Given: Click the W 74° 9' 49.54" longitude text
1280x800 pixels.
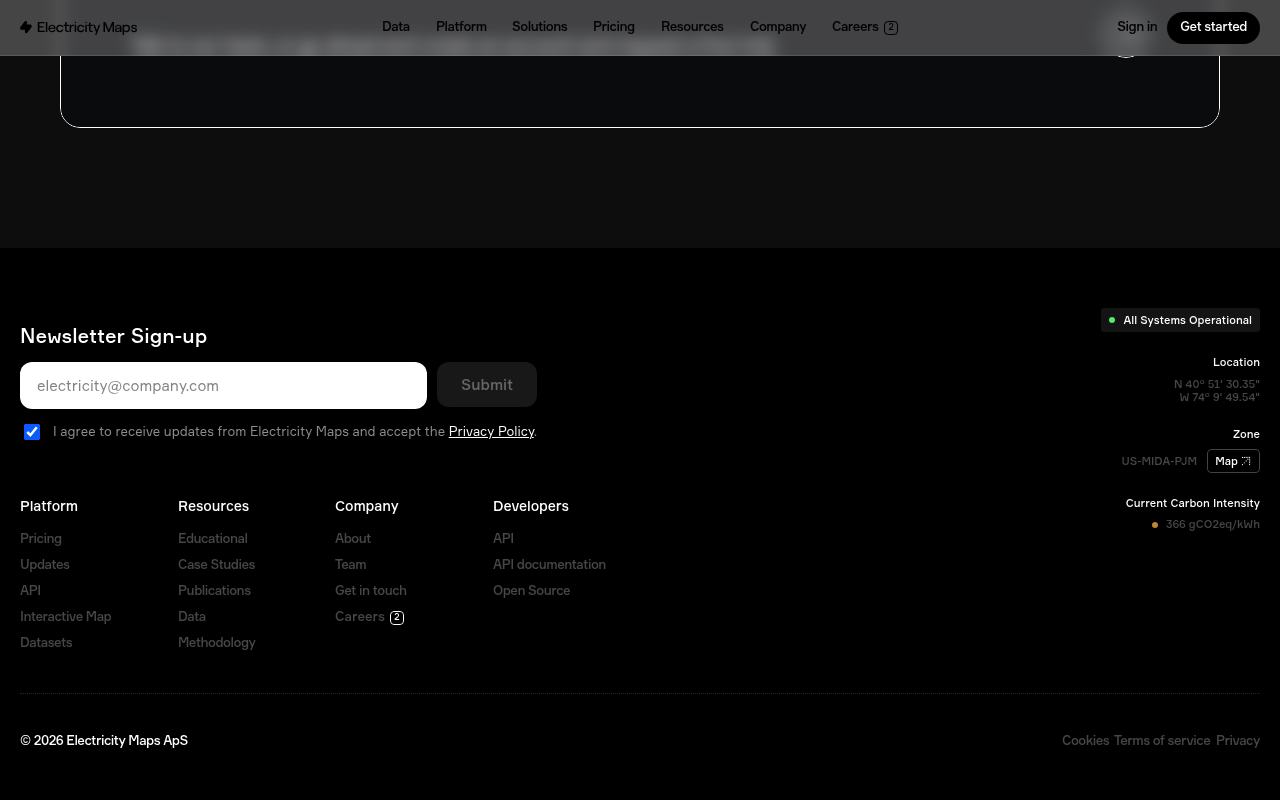Looking at the screenshot, I should tap(1219, 397).
